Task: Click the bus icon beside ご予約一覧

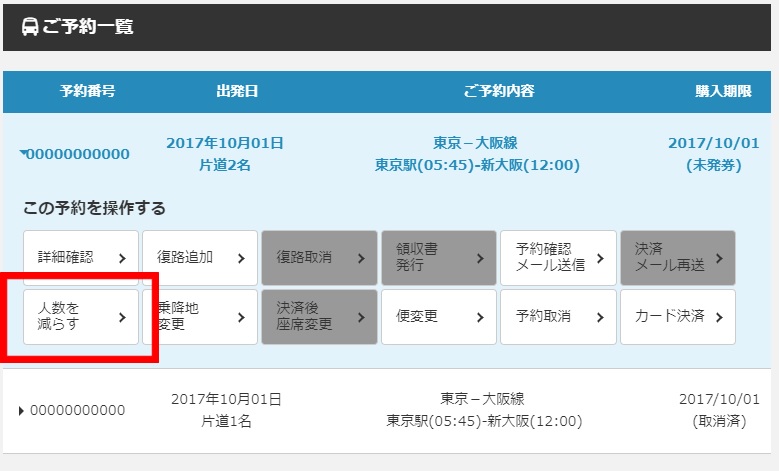Action: [x=30, y=27]
